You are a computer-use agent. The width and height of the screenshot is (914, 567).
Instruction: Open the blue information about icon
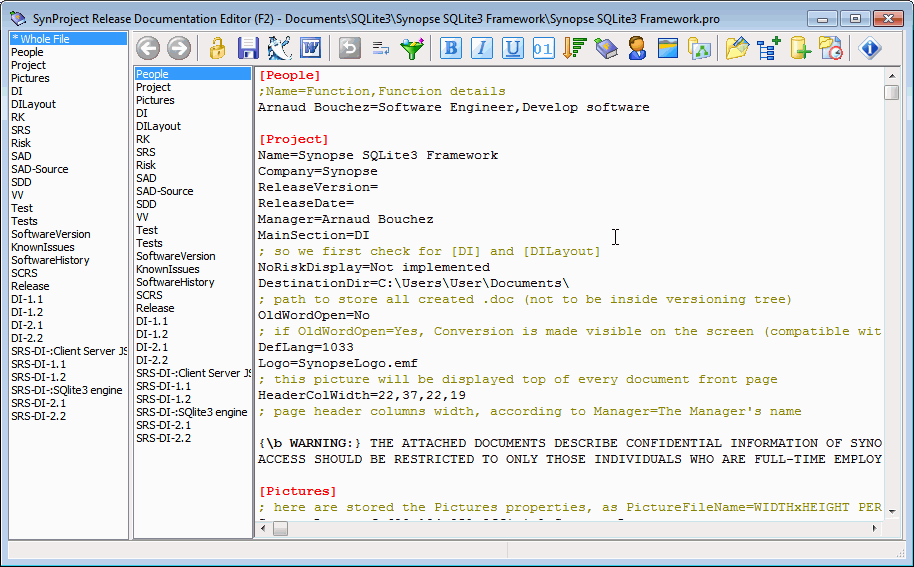(x=870, y=48)
